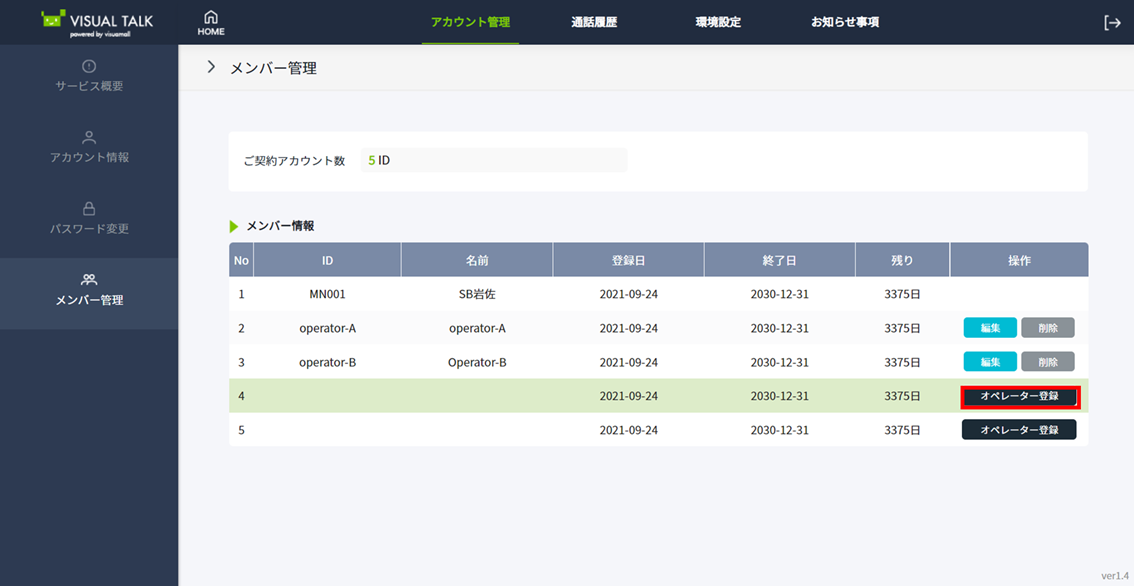1134x586 pixels.
Task: Click the ご契約アカウント数 5 ID field
Action: coord(494,160)
